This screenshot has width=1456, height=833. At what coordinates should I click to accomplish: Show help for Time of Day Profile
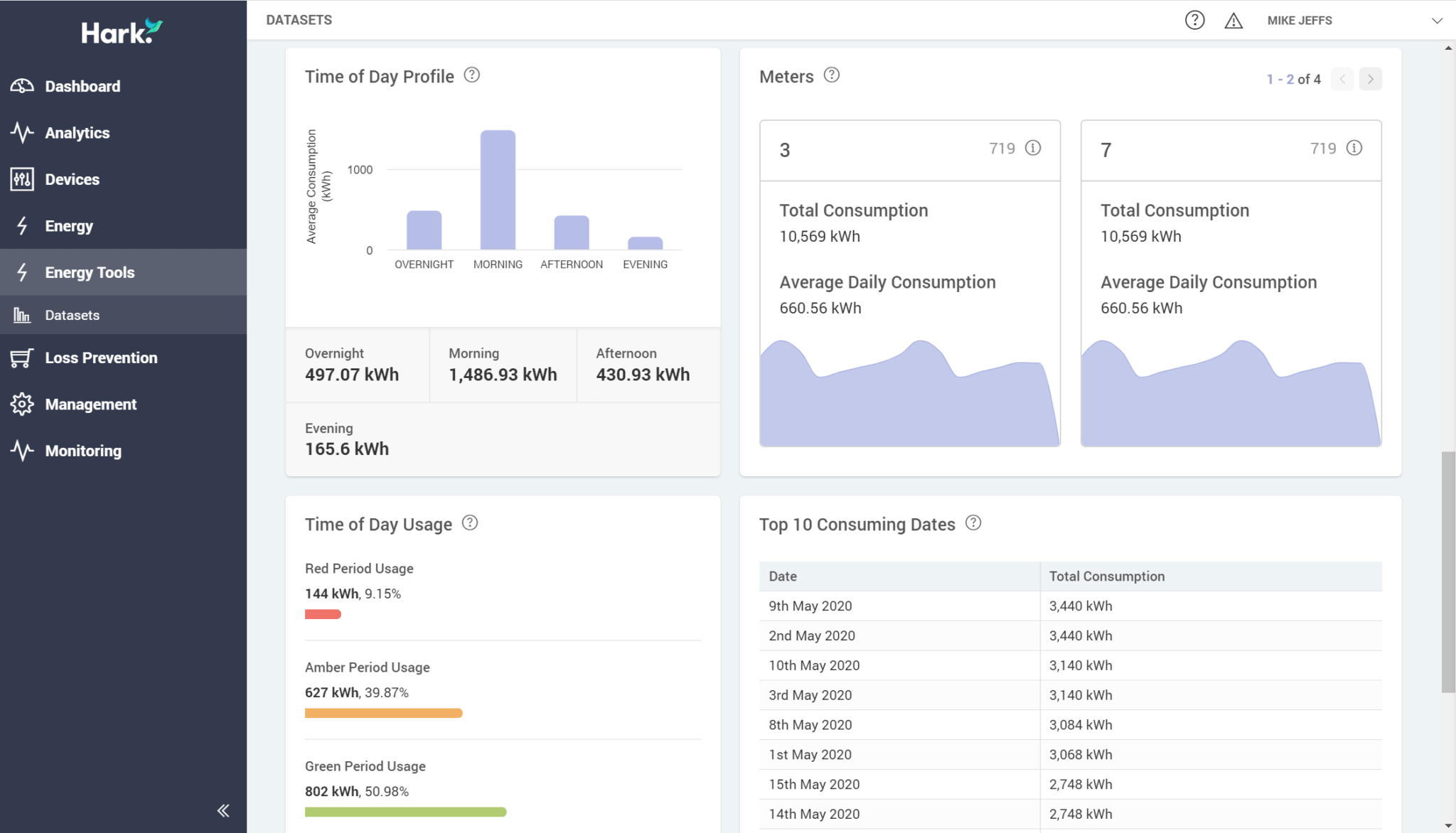click(471, 75)
